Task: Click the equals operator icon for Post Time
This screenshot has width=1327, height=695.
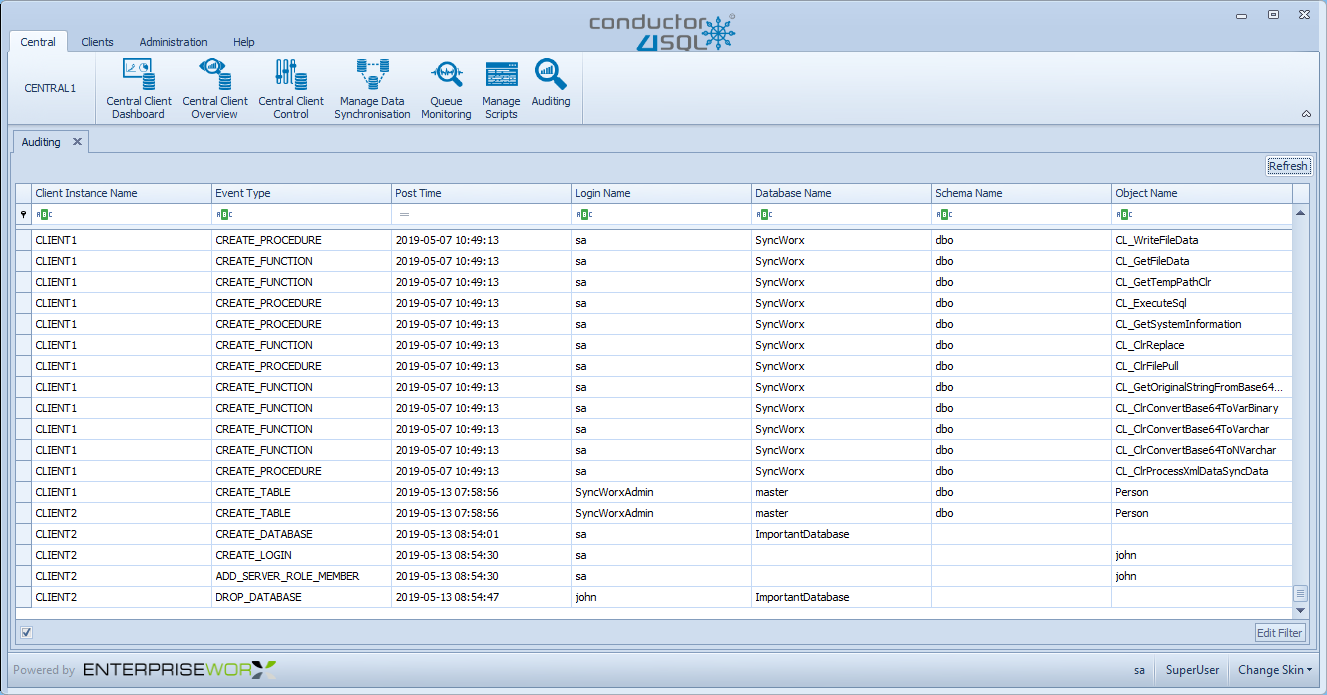Action: click(404, 214)
